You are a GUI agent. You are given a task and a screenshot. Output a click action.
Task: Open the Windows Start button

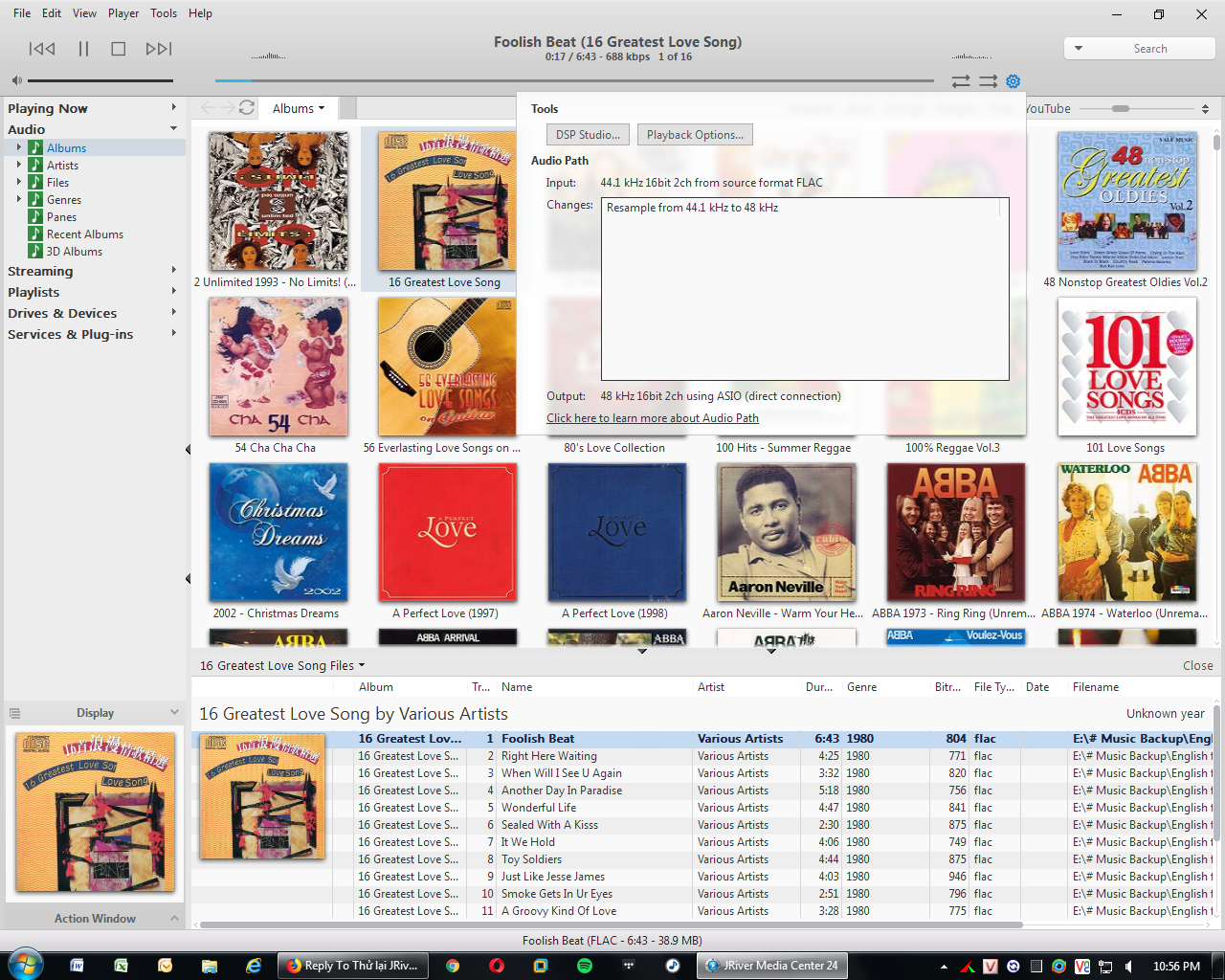pyautogui.click(x=24, y=965)
